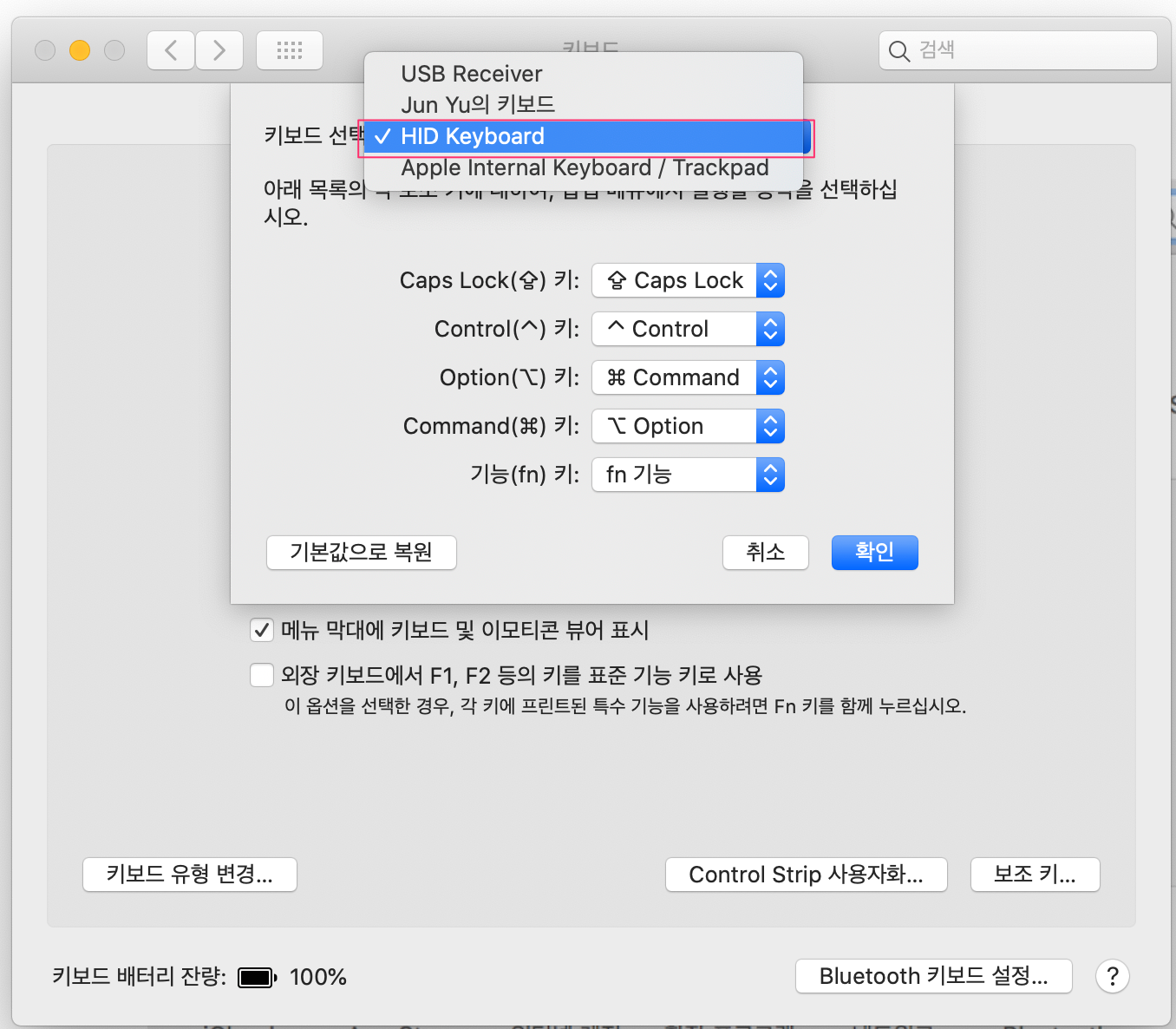Select Jun Yu의 키보드 menu item

tap(478, 105)
